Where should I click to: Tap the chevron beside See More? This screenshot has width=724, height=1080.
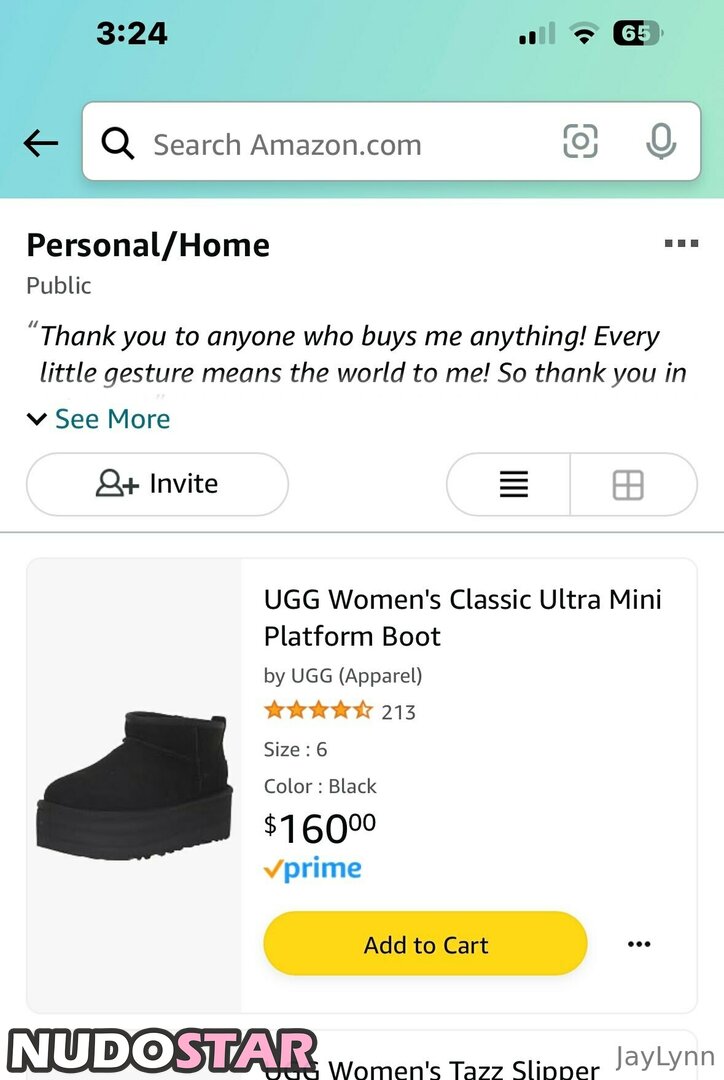click(37, 419)
